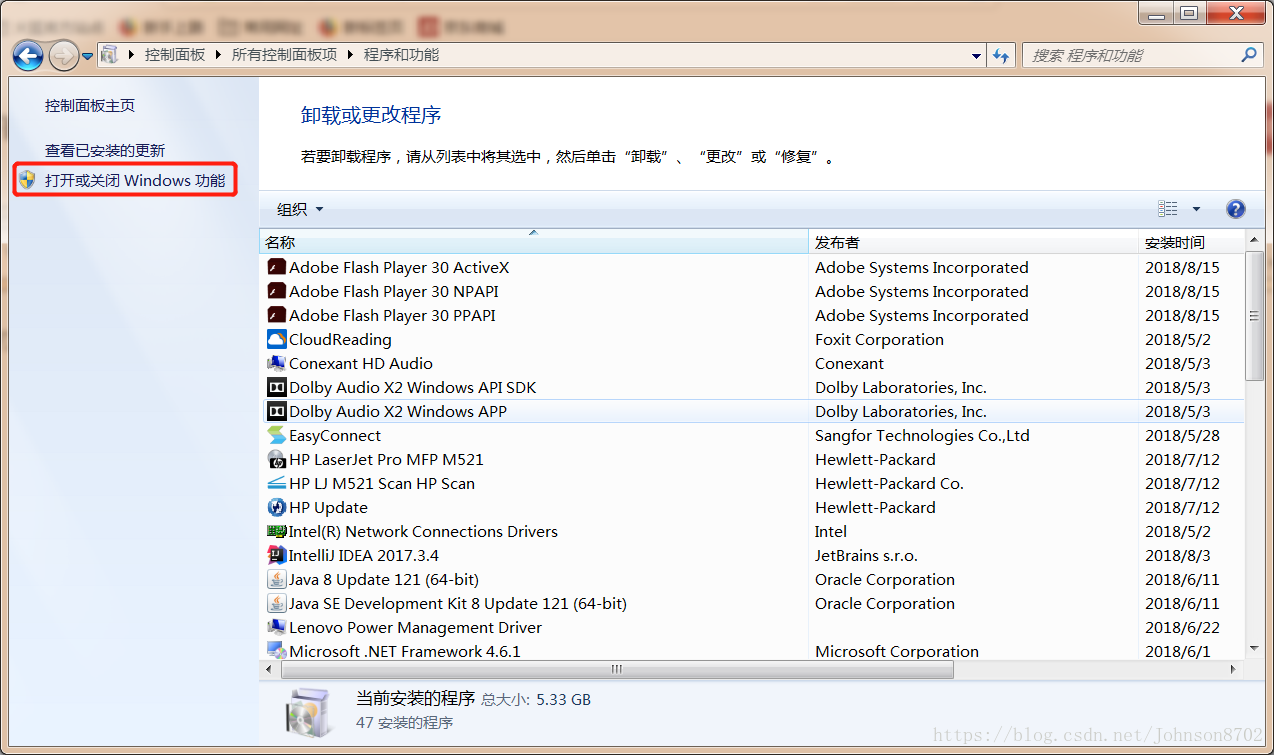Click the refresh button beside address bar
This screenshot has height=755, width=1274.
coord(1002,56)
